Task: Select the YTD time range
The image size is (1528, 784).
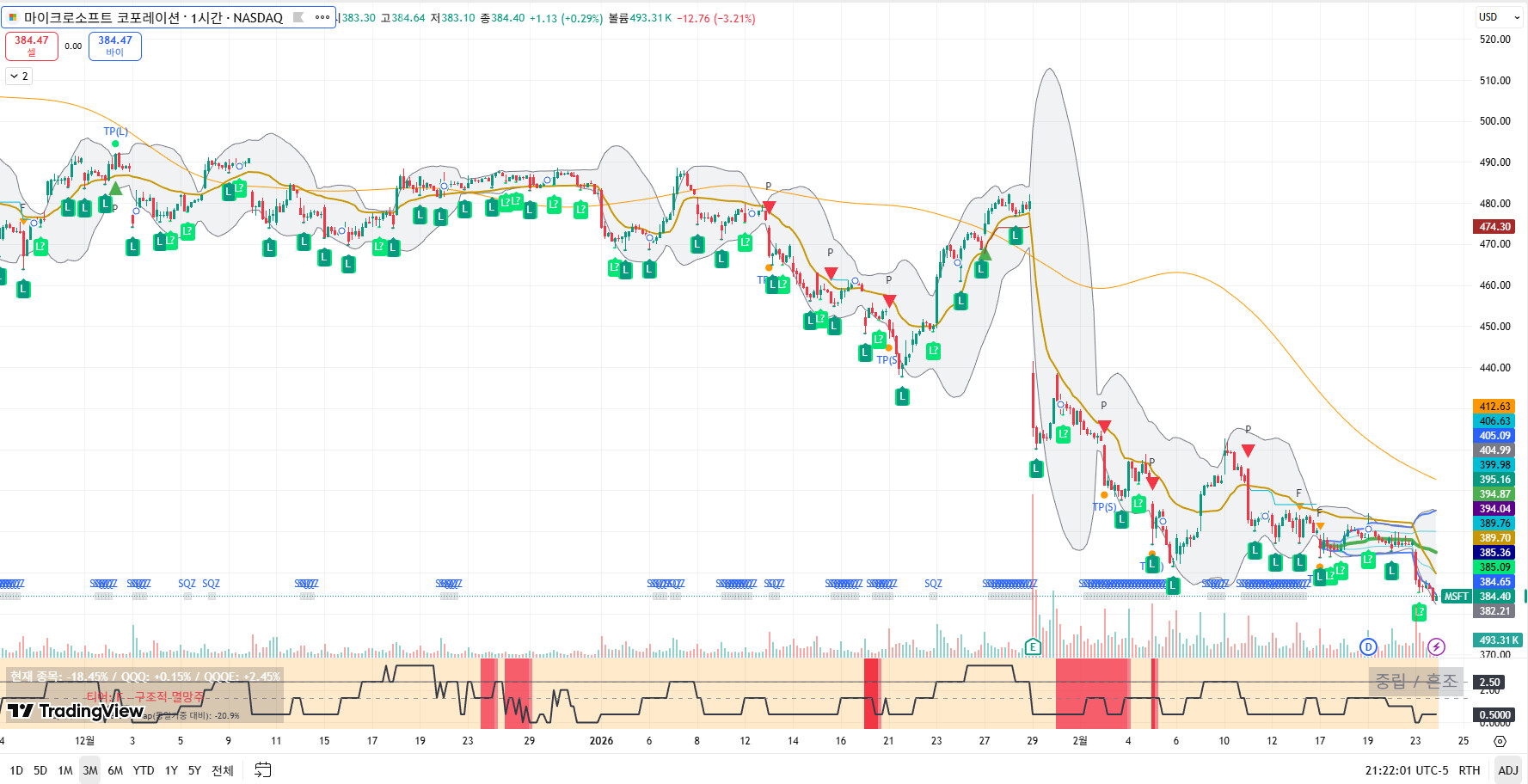Action: tap(144, 770)
